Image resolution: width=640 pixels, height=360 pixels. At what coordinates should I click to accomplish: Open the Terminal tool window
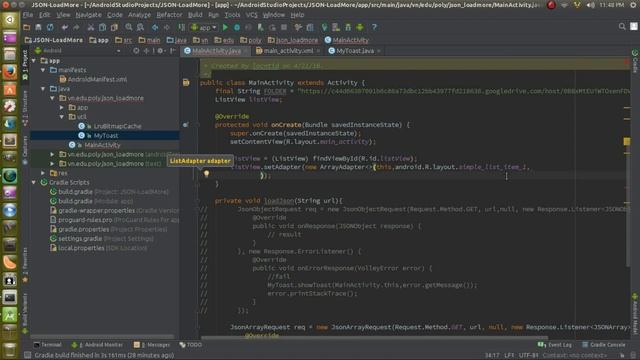tap(48, 345)
